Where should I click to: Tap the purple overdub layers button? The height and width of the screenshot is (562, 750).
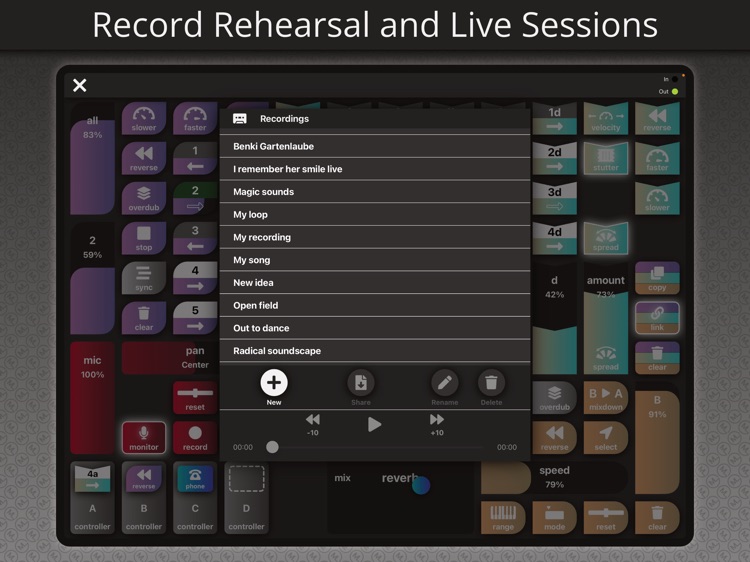(143, 198)
